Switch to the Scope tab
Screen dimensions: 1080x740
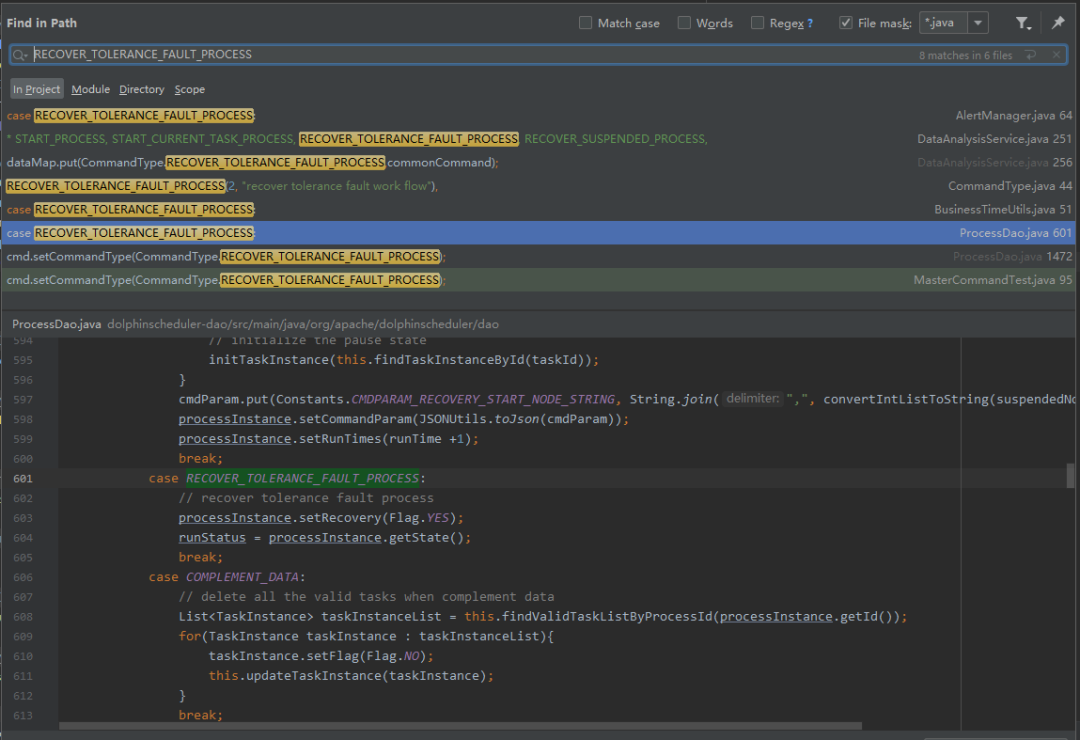point(190,89)
